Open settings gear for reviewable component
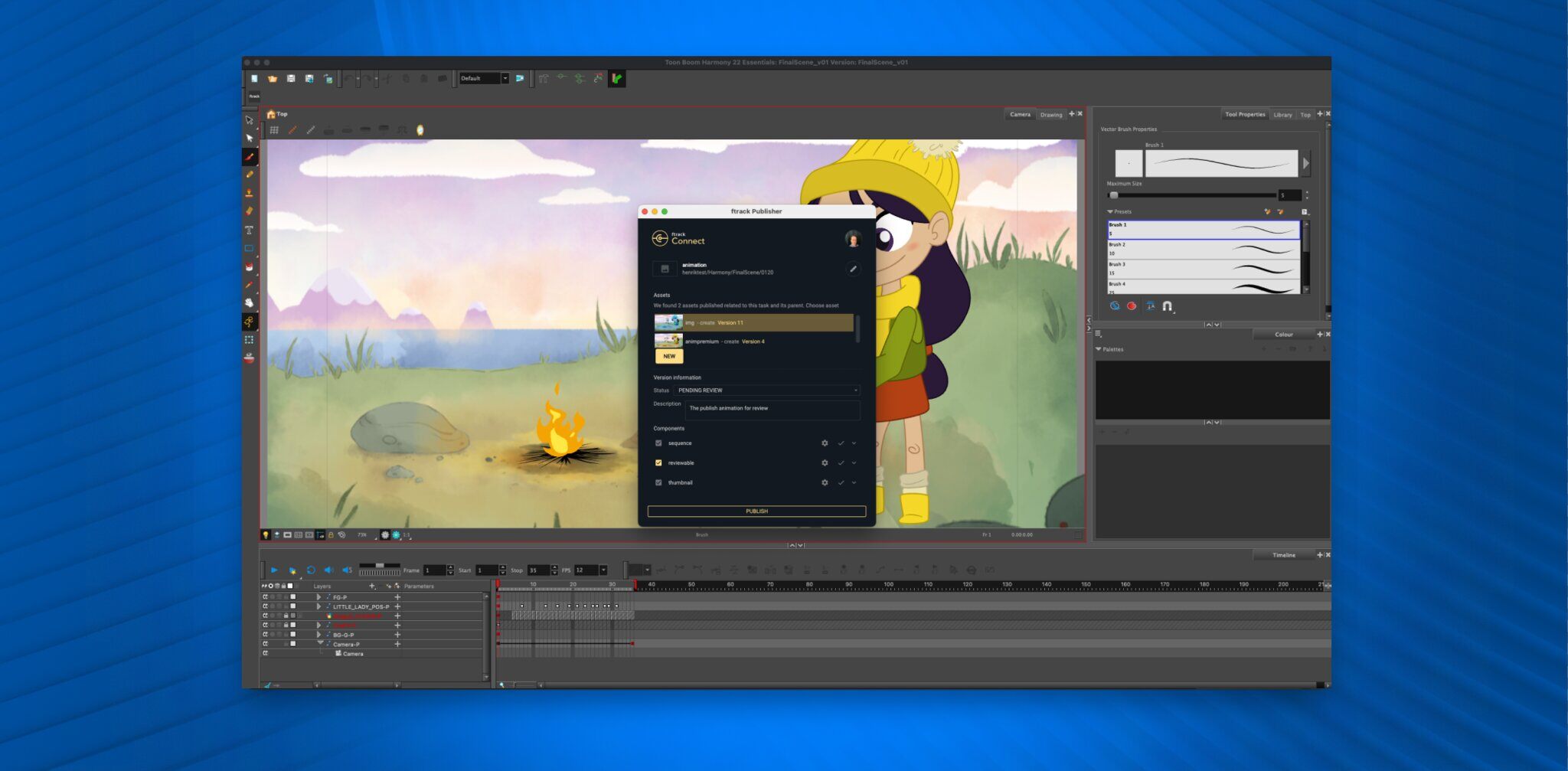Screen dimensions: 1568x771 pos(825,463)
